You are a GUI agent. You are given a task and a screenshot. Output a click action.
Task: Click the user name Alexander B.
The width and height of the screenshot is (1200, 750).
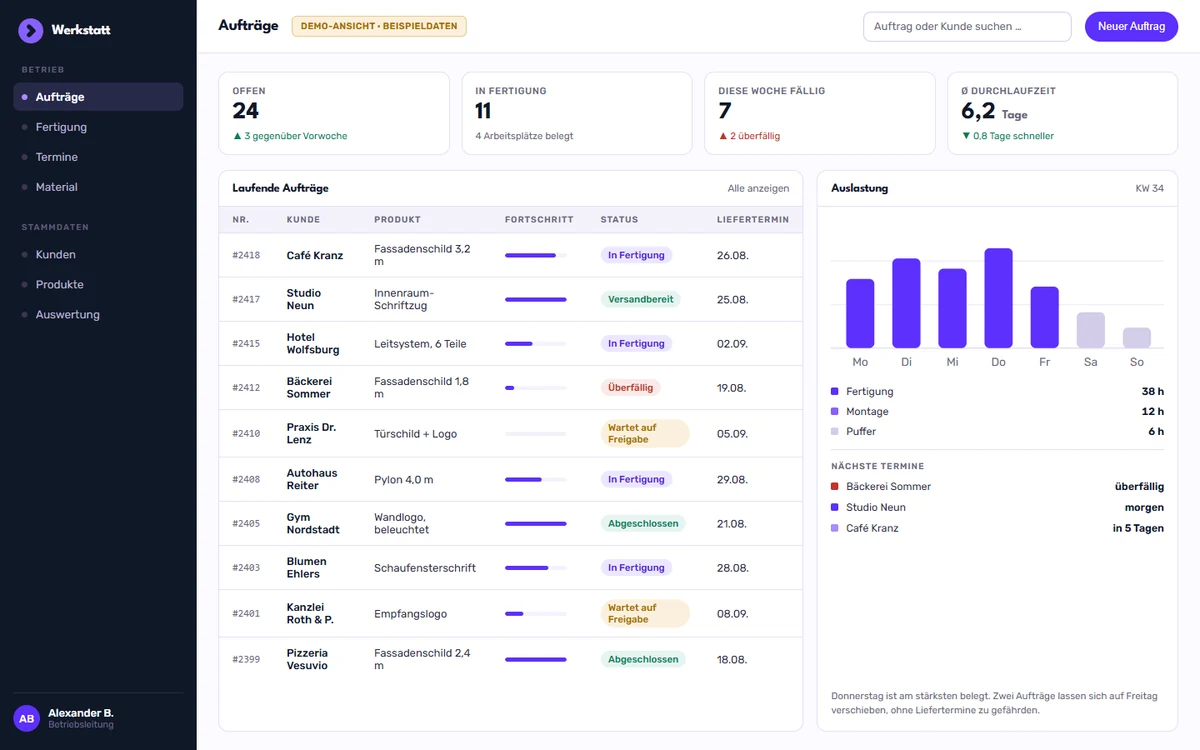coord(81,713)
